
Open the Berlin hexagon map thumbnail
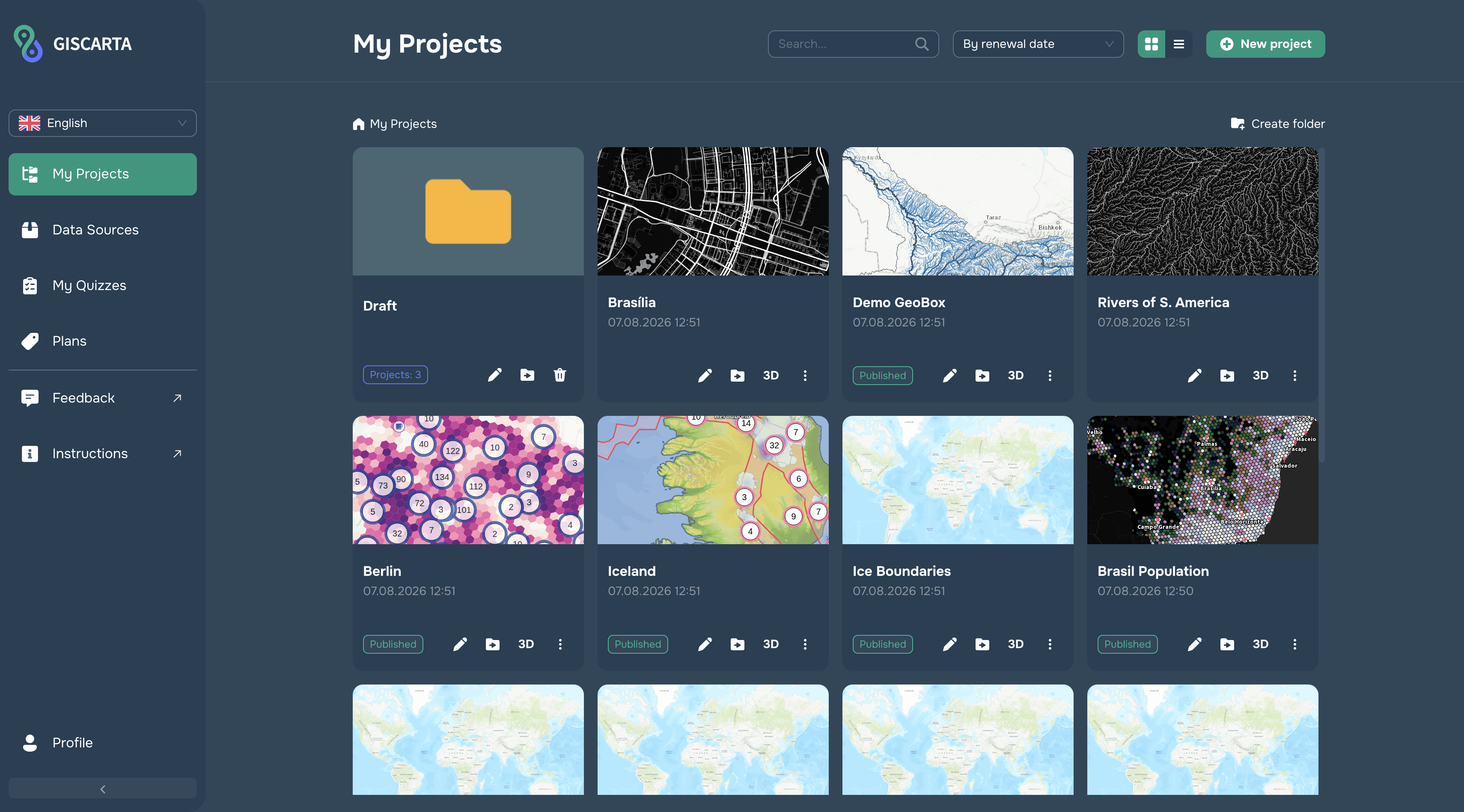coord(468,480)
